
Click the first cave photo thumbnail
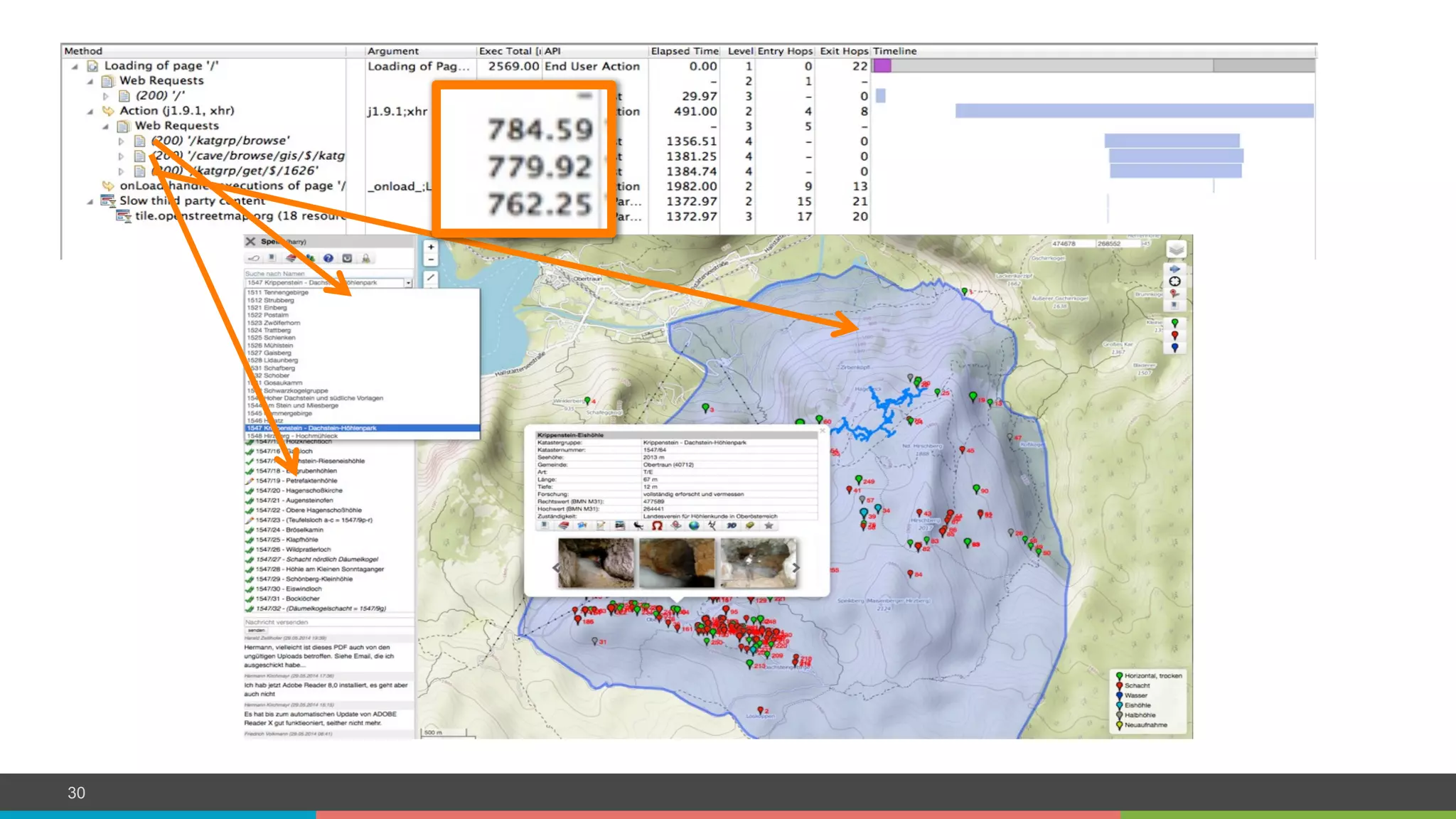point(596,562)
